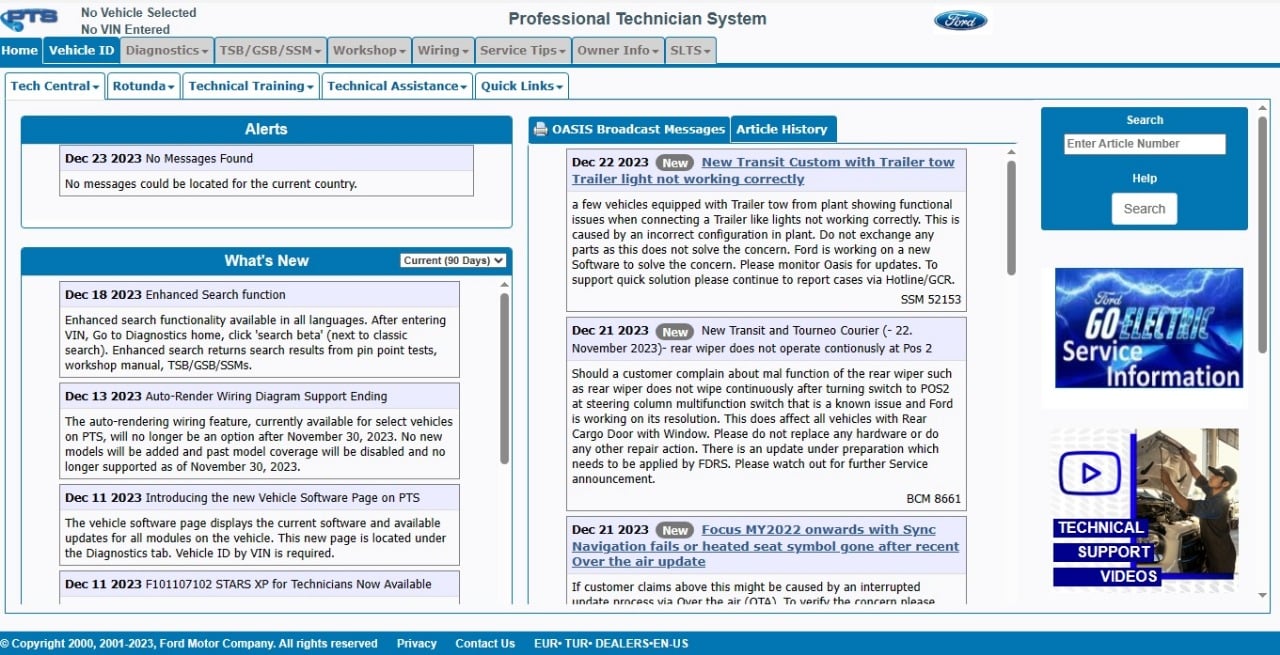Click the Help link in search panel

pyautogui.click(x=1144, y=179)
